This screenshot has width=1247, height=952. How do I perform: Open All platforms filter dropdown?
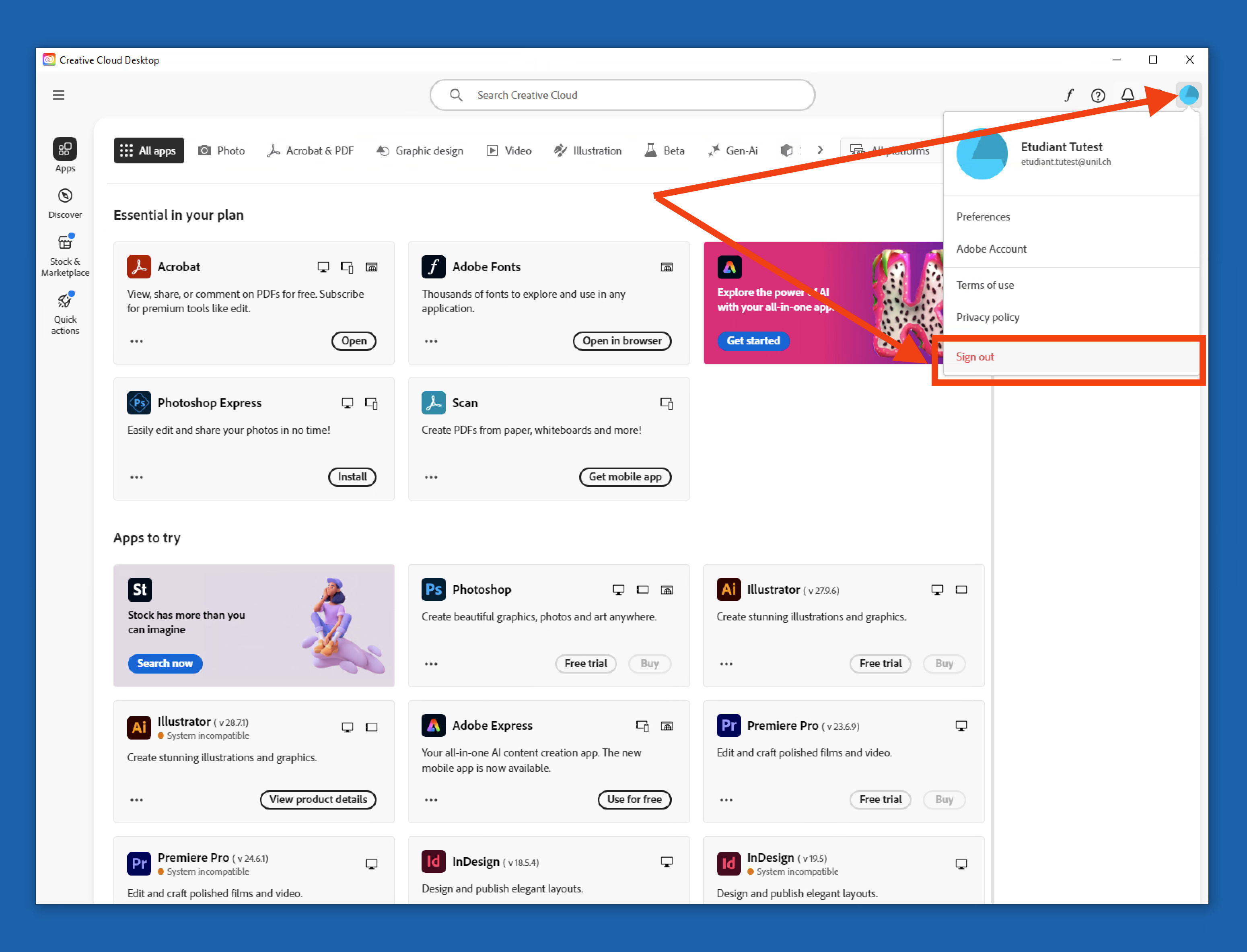pyautogui.click(x=892, y=150)
